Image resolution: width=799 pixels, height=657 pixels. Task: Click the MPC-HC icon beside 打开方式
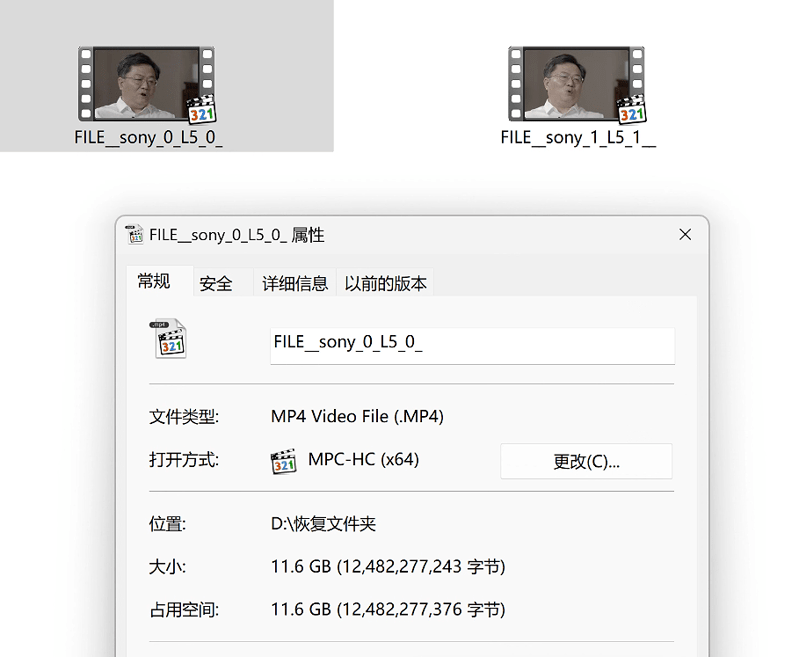283,461
